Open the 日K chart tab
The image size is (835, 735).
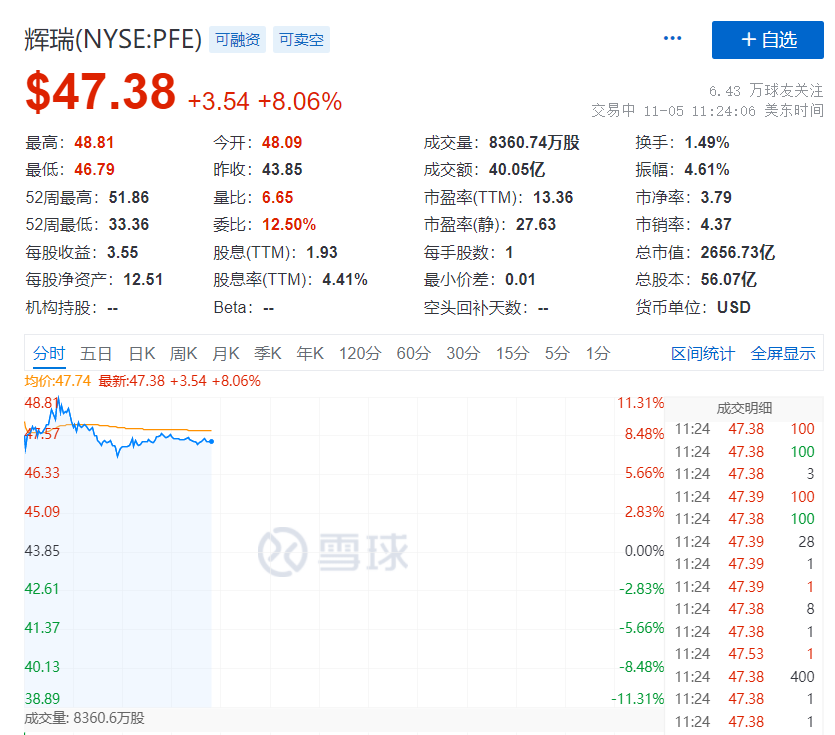(142, 353)
